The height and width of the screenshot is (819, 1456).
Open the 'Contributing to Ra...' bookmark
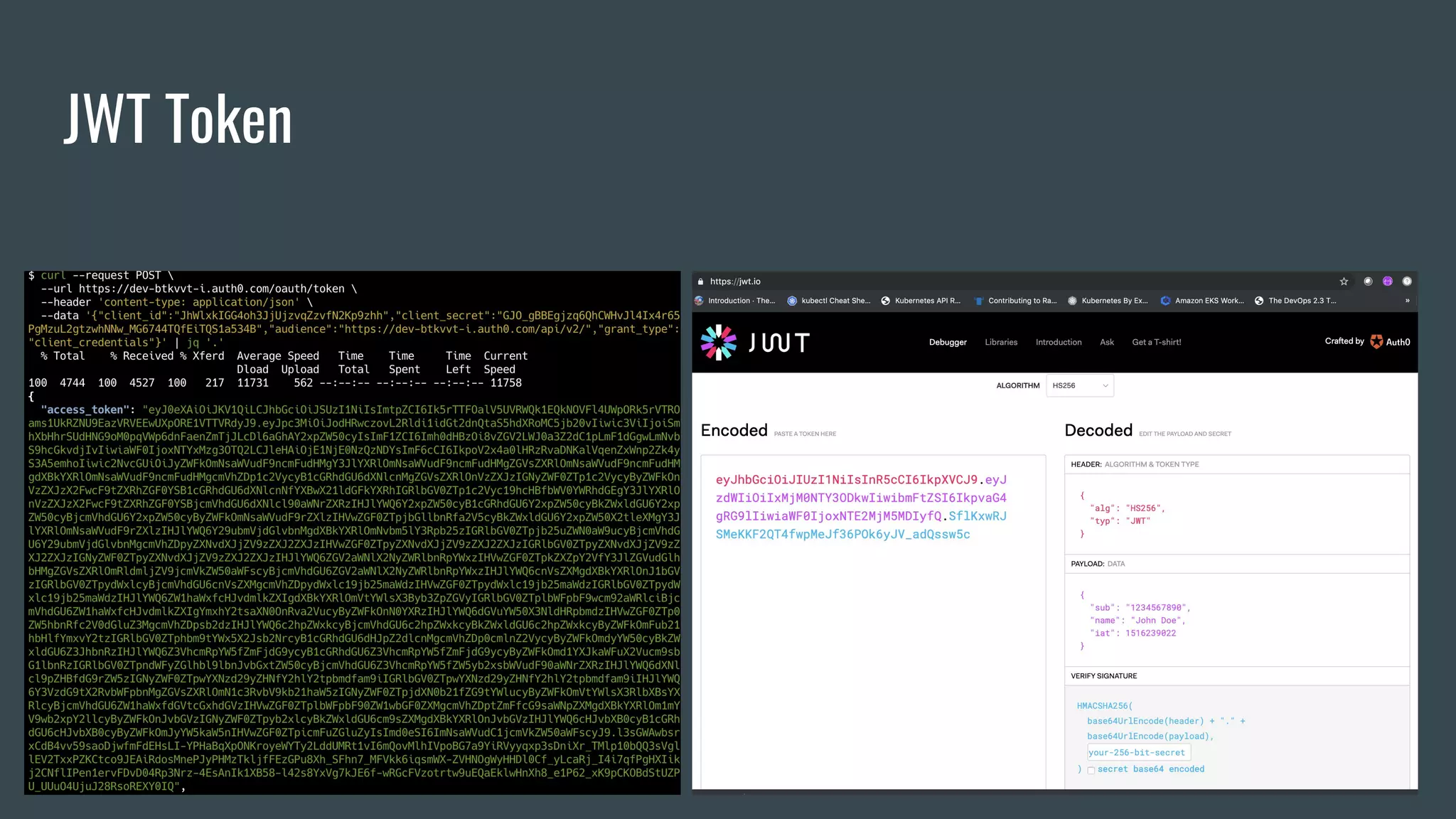tap(1016, 301)
